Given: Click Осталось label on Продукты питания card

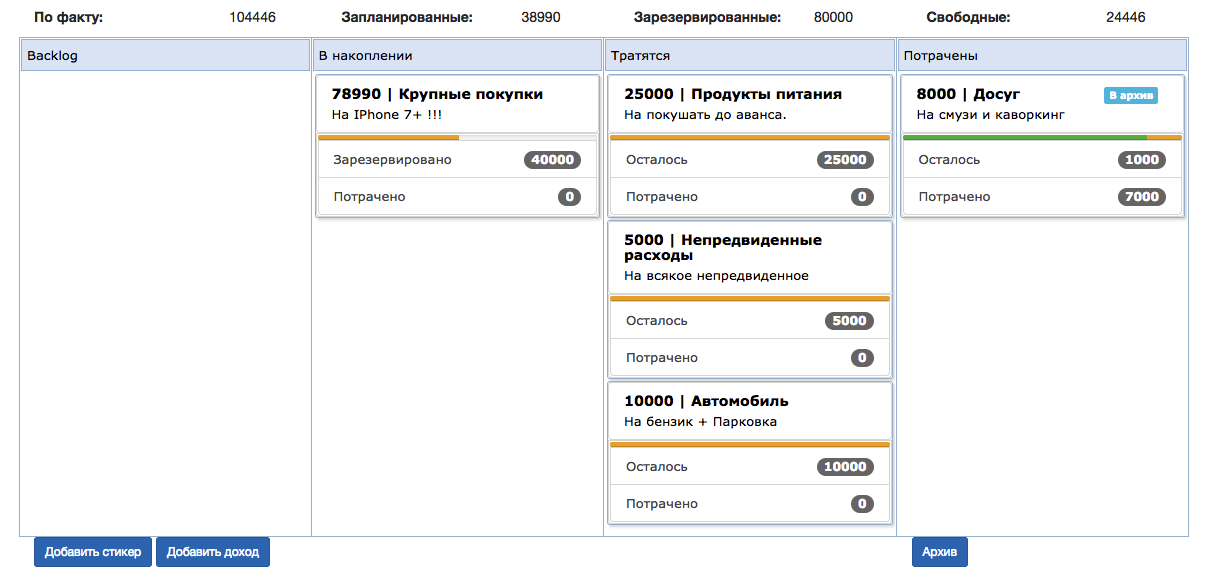Looking at the screenshot, I should (657, 160).
